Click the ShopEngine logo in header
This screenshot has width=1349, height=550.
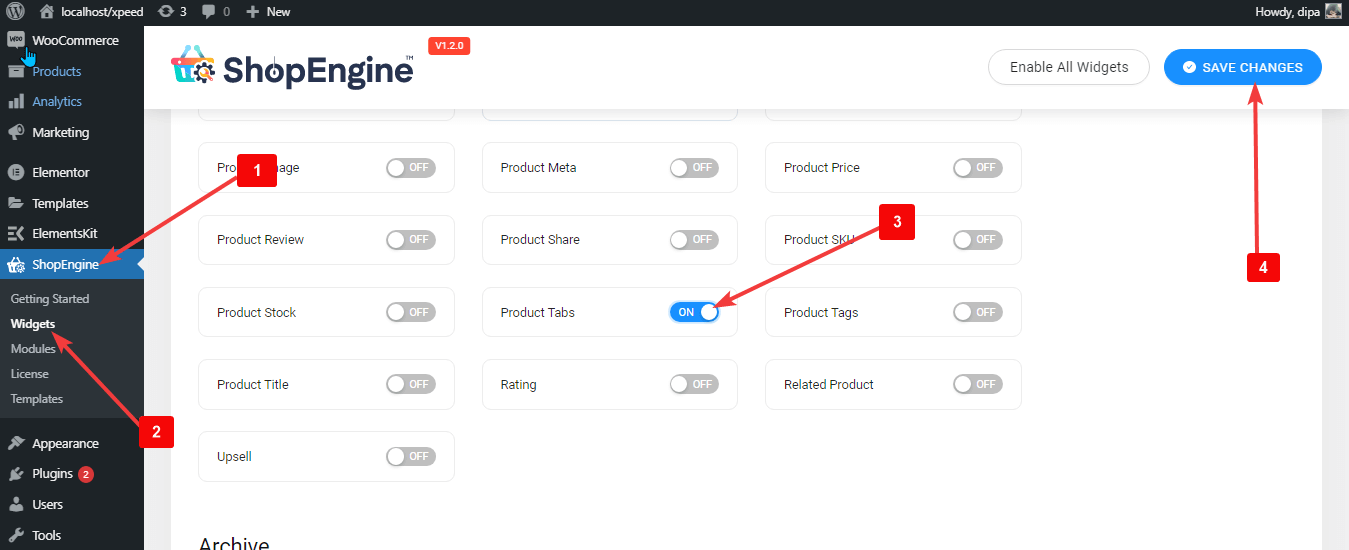click(x=292, y=67)
